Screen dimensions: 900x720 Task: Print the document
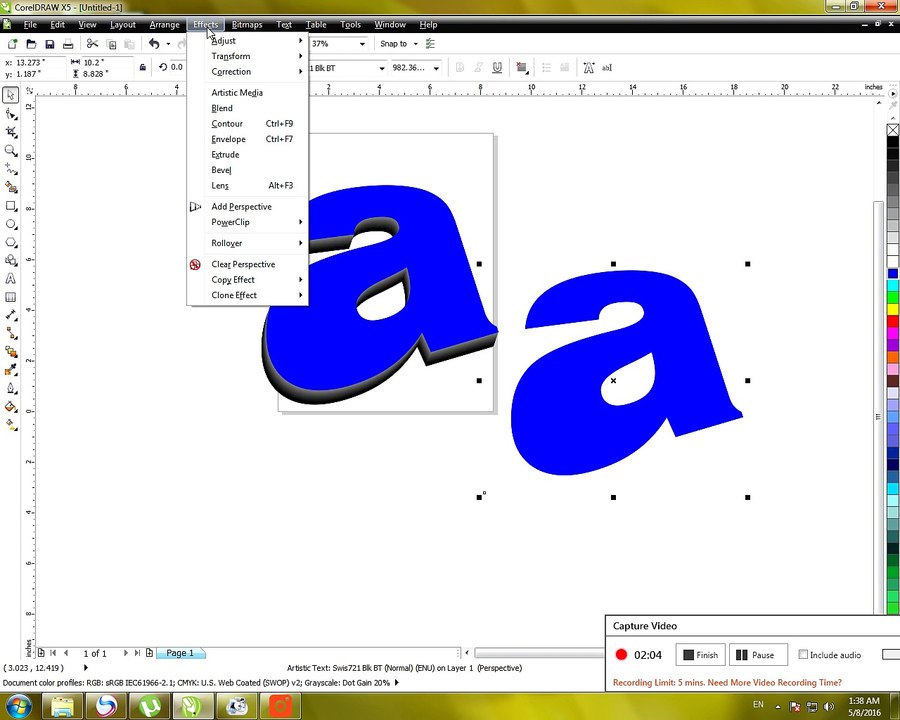tap(68, 44)
